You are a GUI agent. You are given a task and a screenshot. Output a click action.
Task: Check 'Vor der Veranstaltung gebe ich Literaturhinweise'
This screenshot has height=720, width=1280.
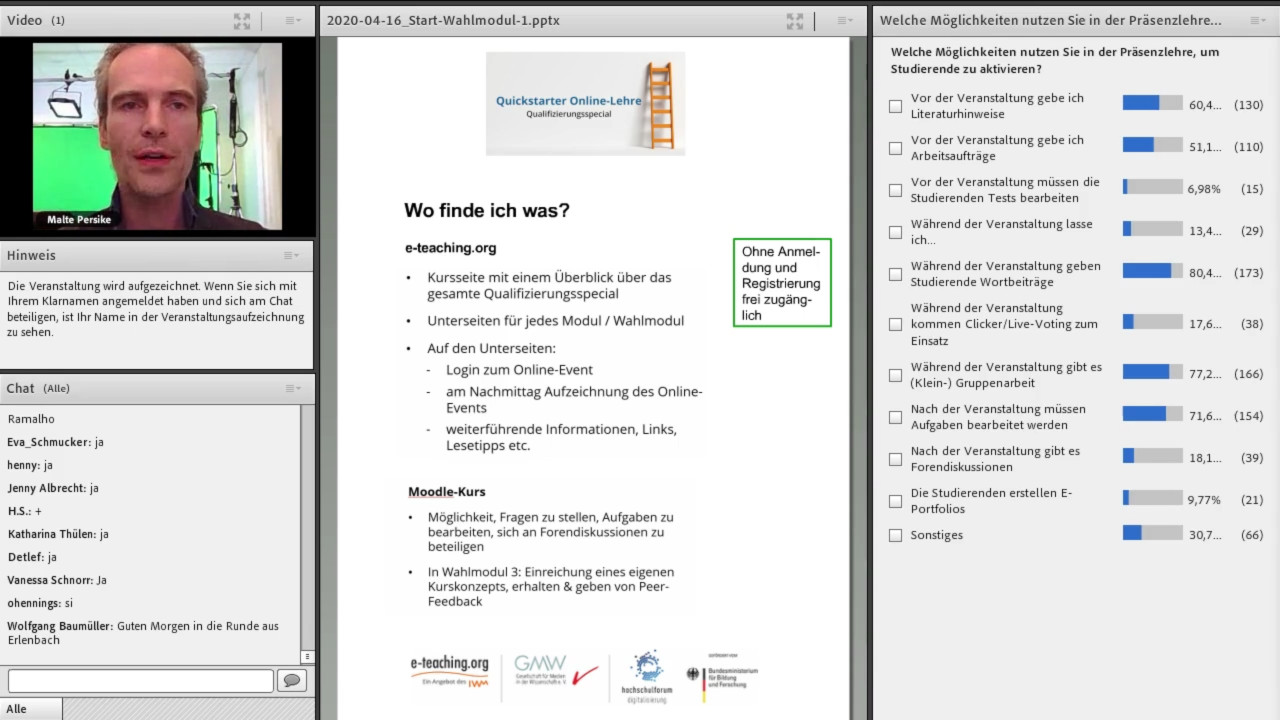click(895, 106)
